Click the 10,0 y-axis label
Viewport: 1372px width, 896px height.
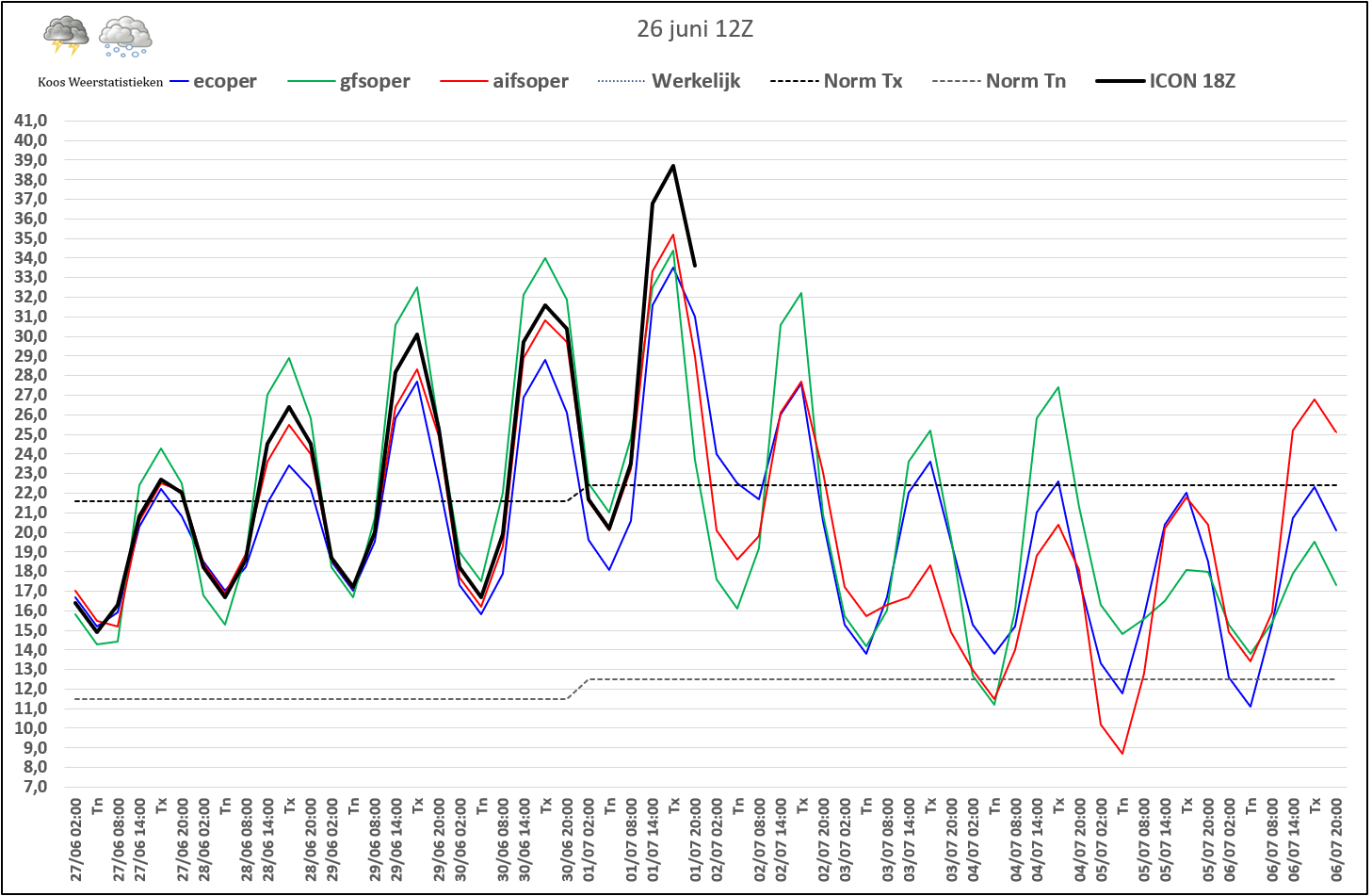pos(31,728)
